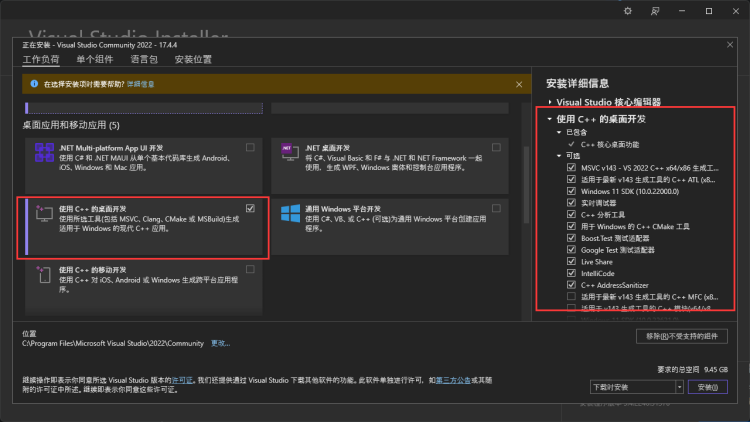
Task: Close the installation dialog
Action: pyautogui.click(x=730, y=45)
